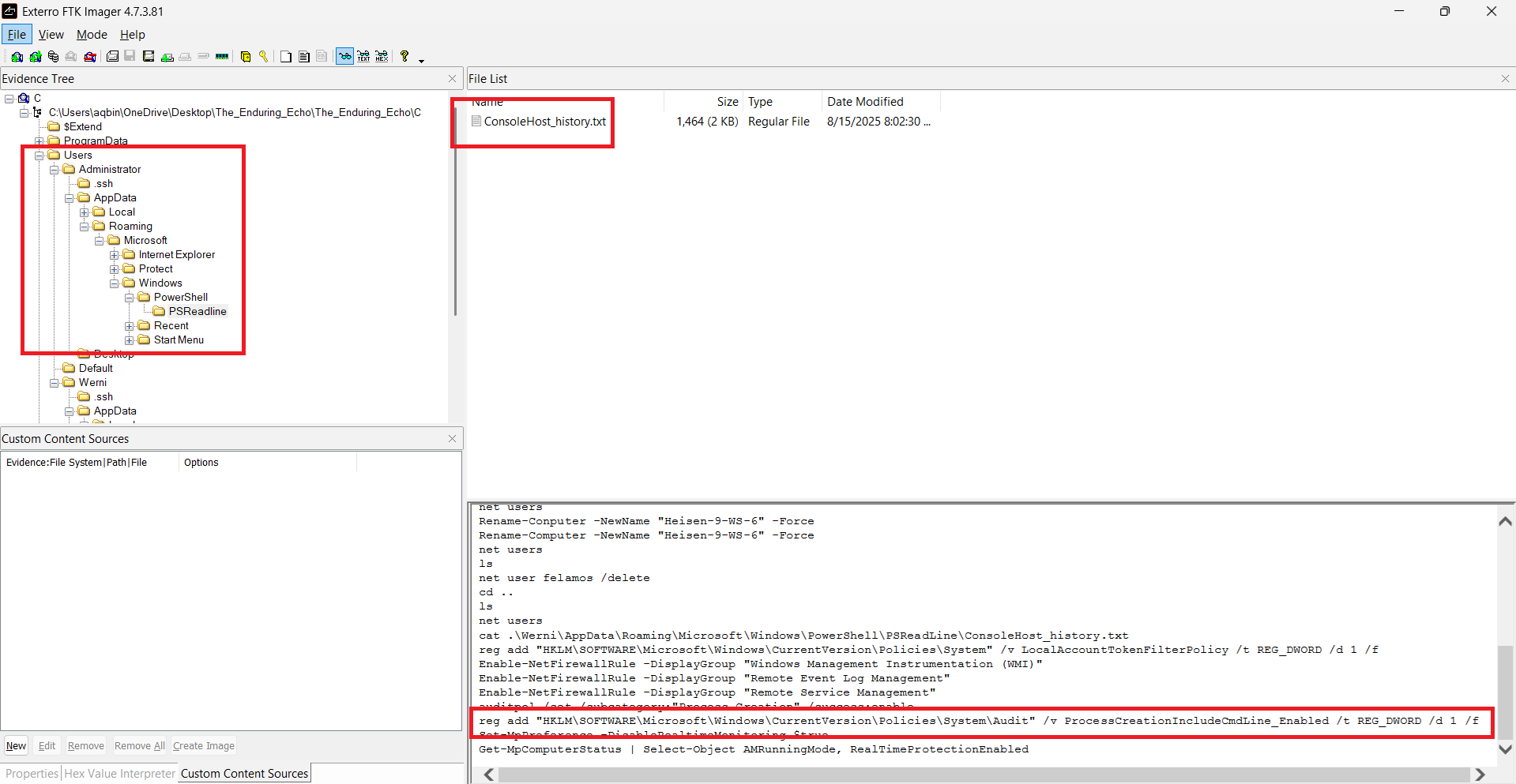Toggle the HEX view mode
The image size is (1516, 784).
(382, 57)
